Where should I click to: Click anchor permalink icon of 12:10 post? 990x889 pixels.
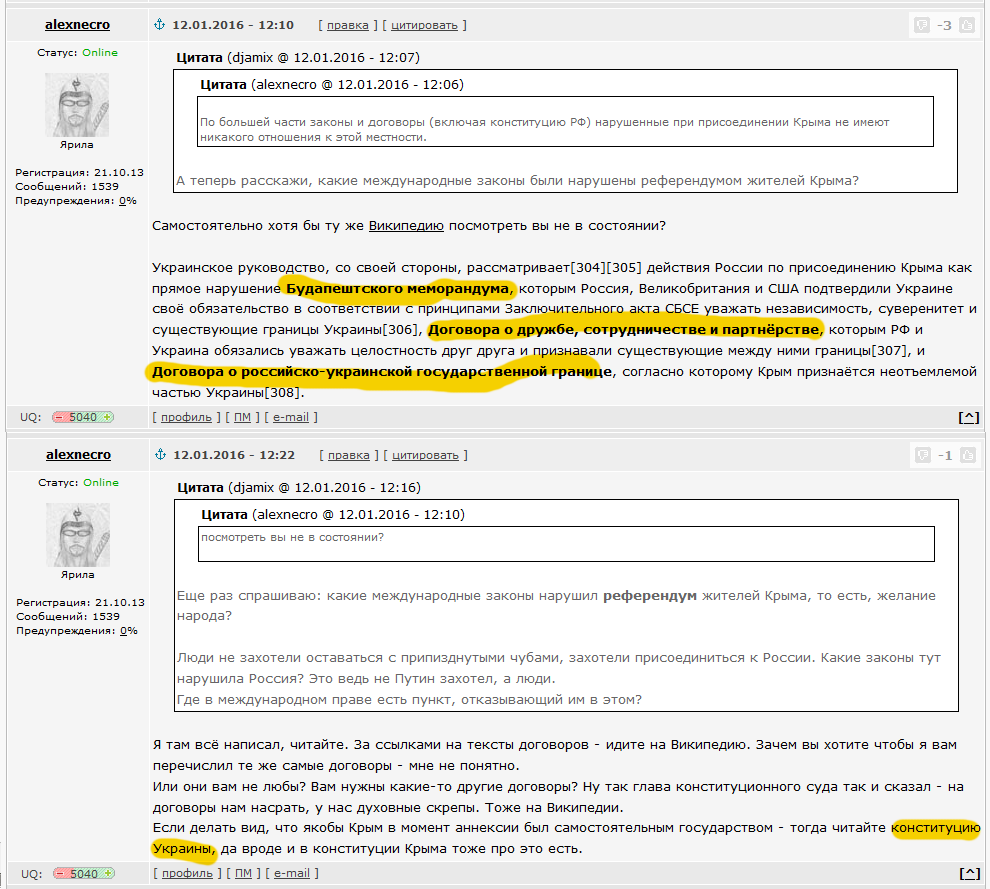160,25
